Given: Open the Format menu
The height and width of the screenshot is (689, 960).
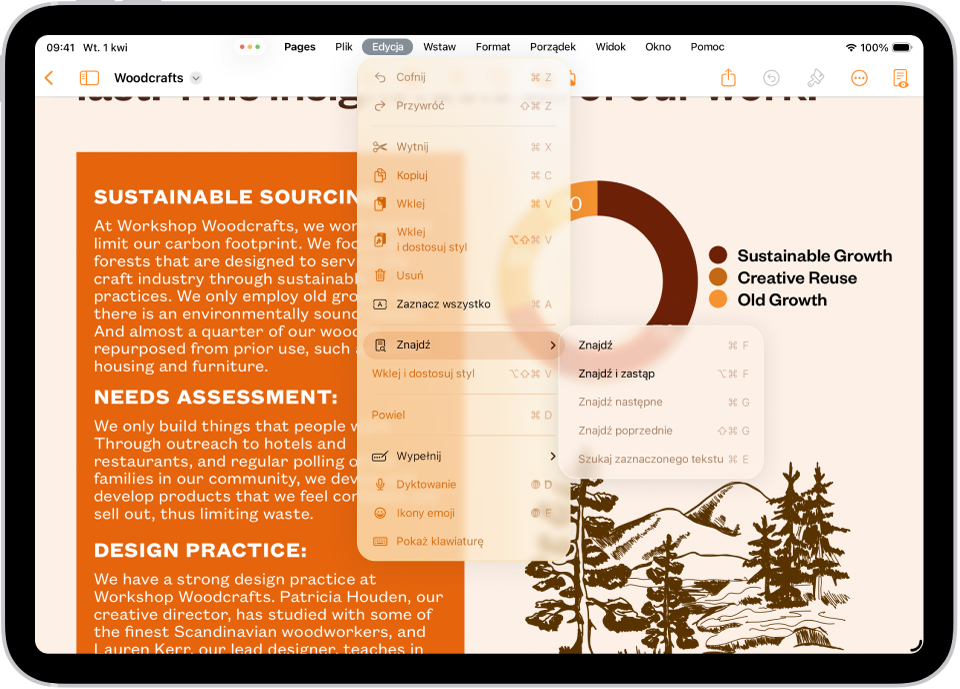Looking at the screenshot, I should [492, 46].
